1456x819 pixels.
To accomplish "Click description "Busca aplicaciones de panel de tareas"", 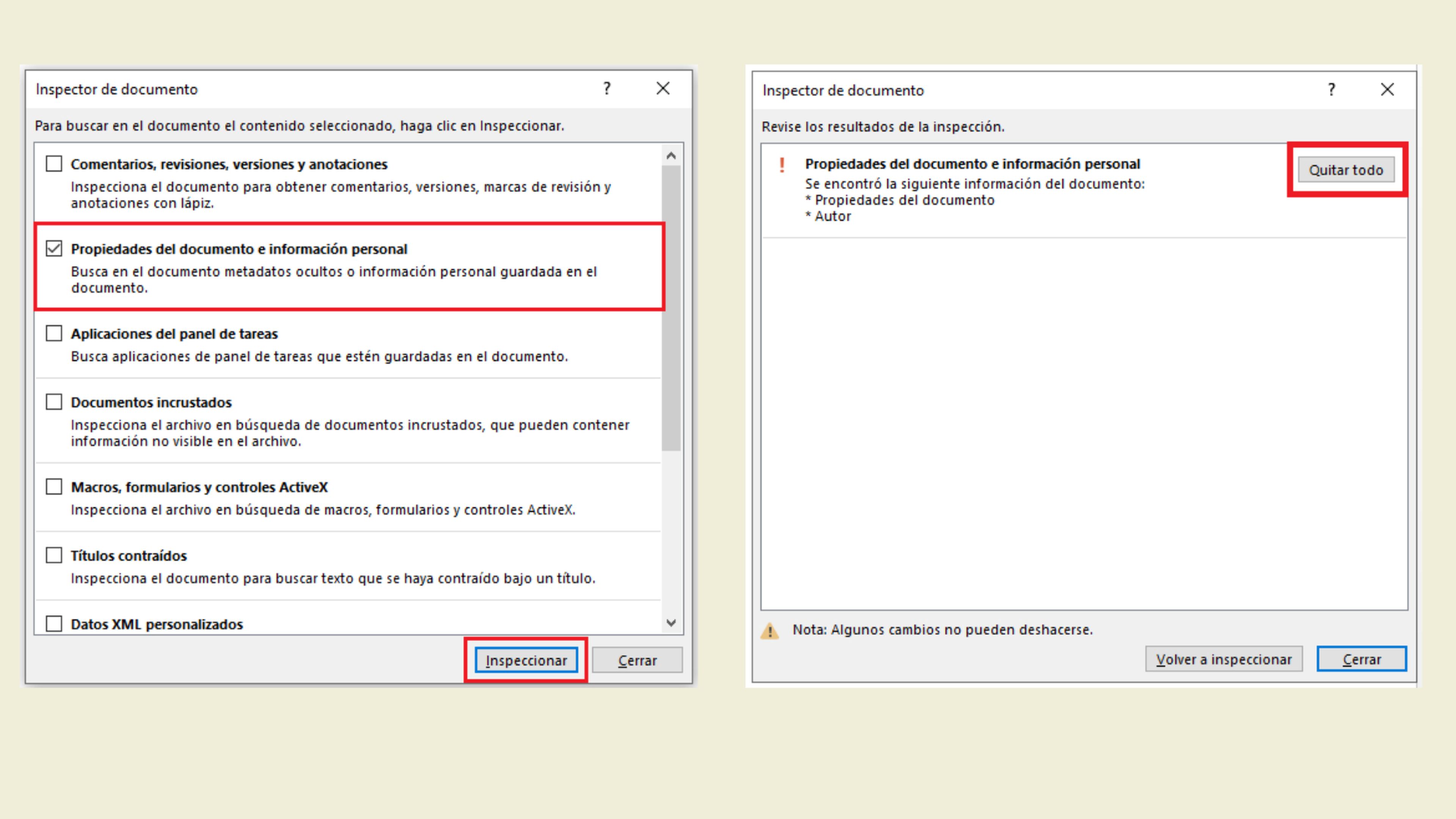I will click(x=319, y=357).
